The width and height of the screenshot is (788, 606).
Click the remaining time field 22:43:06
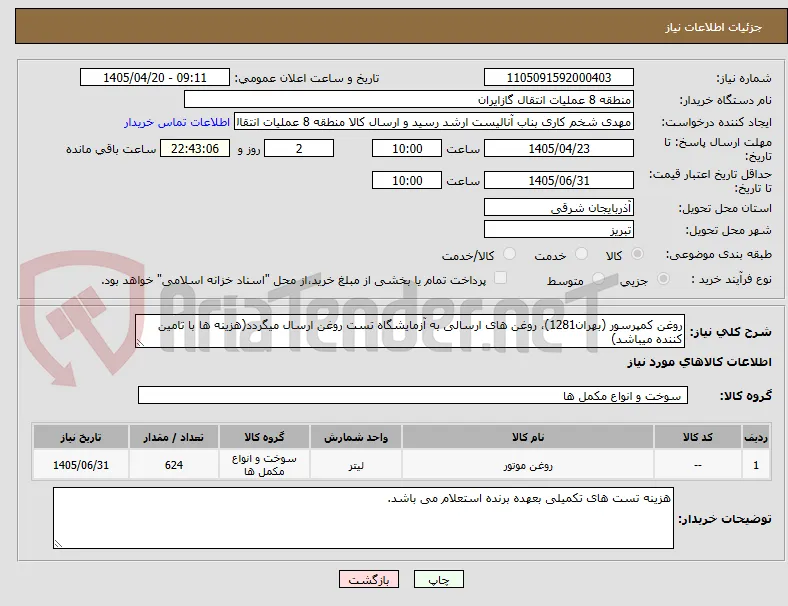[195, 148]
